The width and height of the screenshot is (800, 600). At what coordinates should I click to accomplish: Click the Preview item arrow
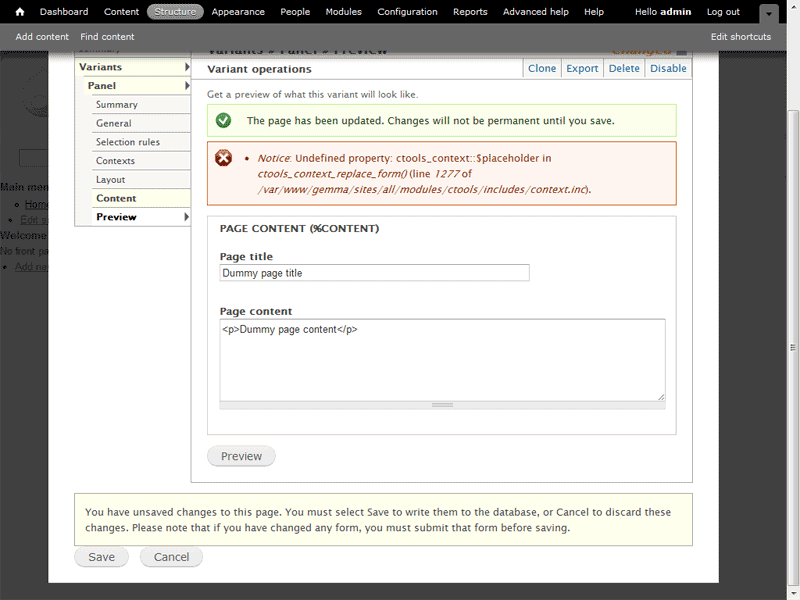[x=187, y=217]
